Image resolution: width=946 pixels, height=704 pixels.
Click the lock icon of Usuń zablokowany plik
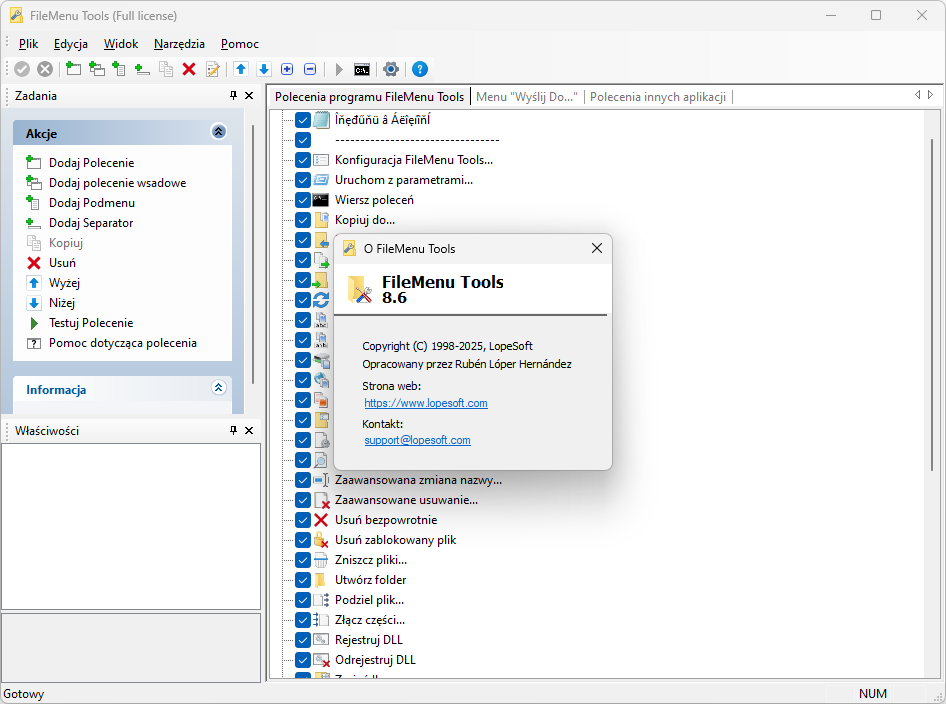(x=321, y=540)
